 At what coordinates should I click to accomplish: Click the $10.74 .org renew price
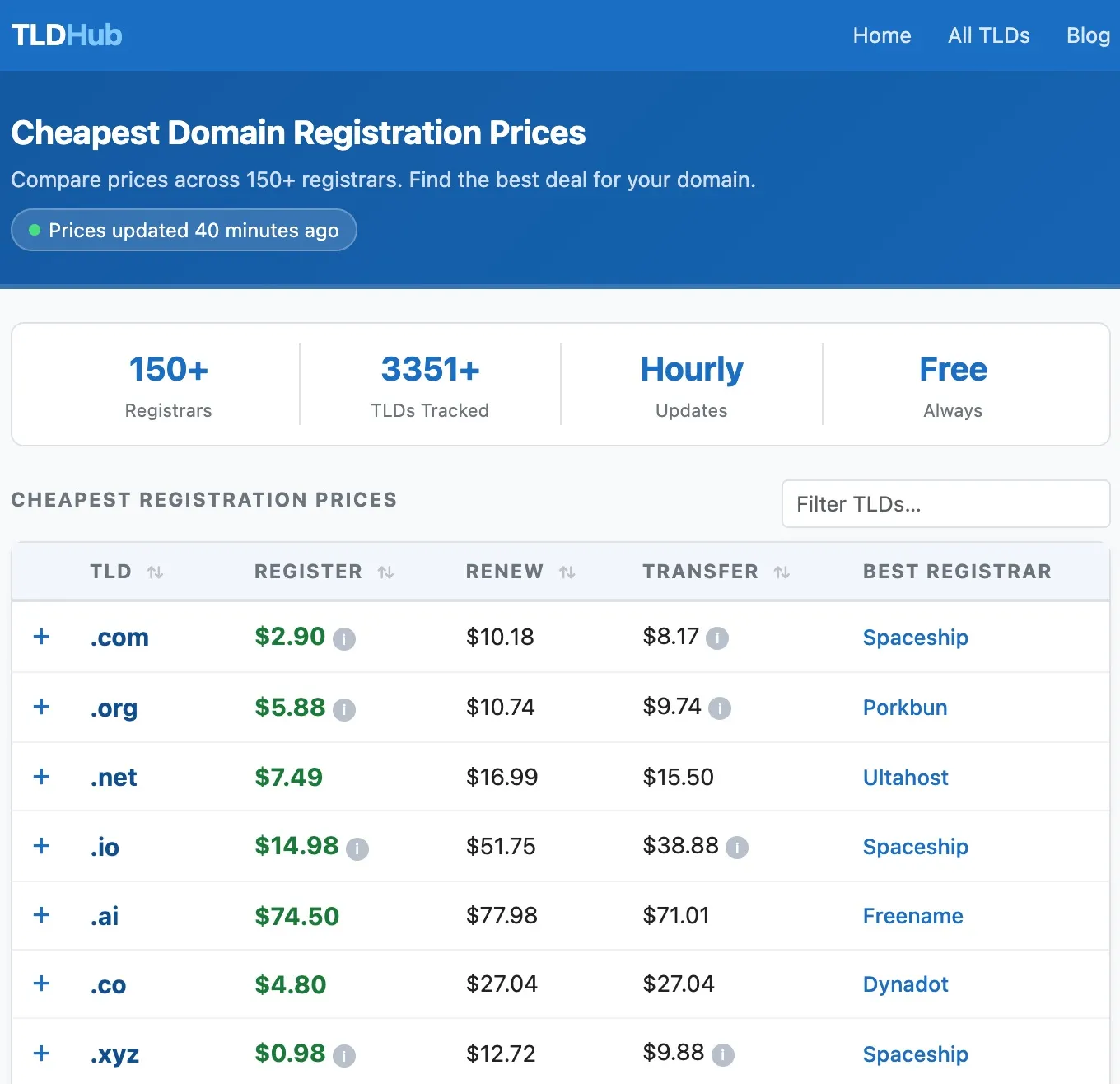(501, 707)
